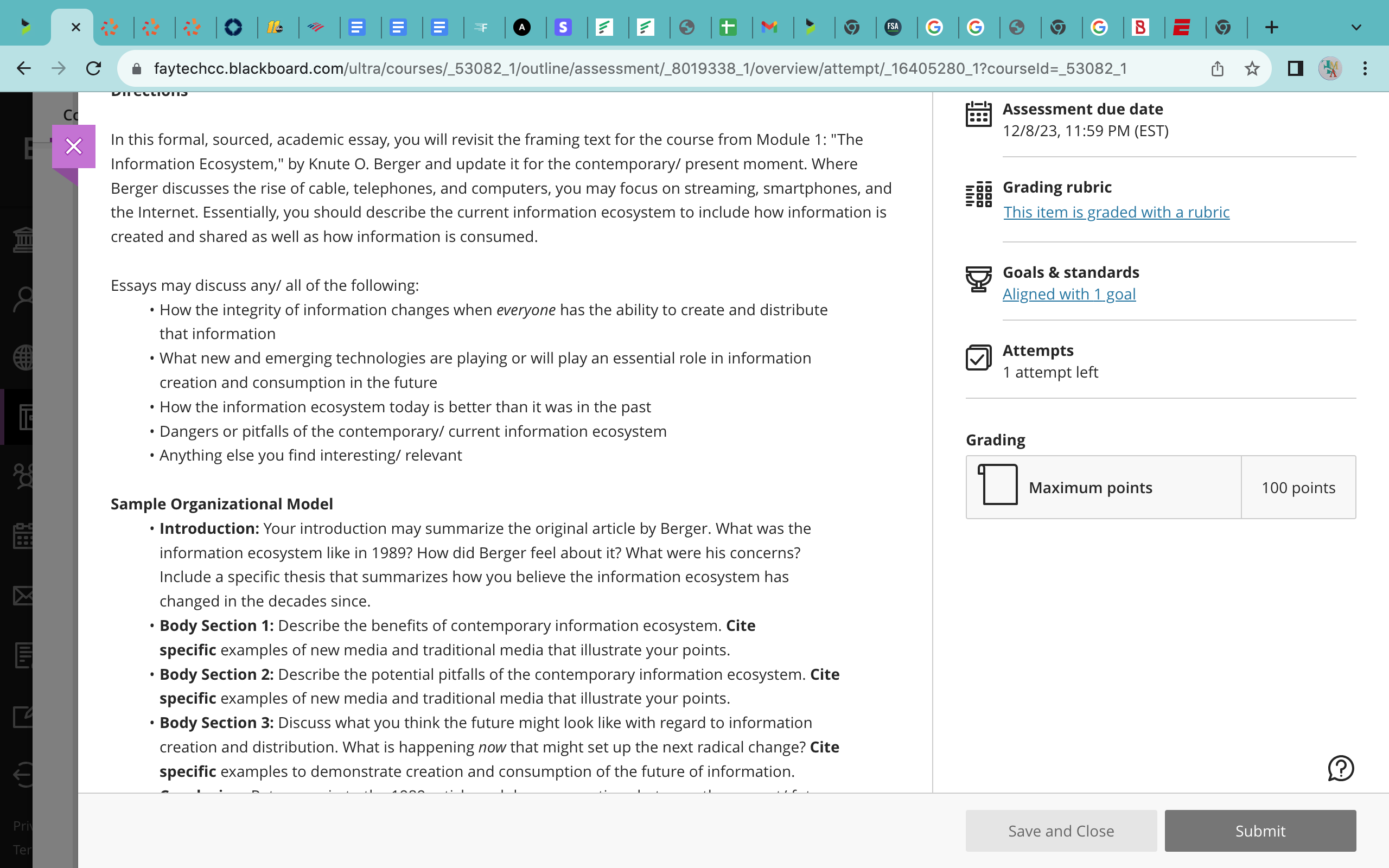Click the Maximum points paper icon

[998, 484]
